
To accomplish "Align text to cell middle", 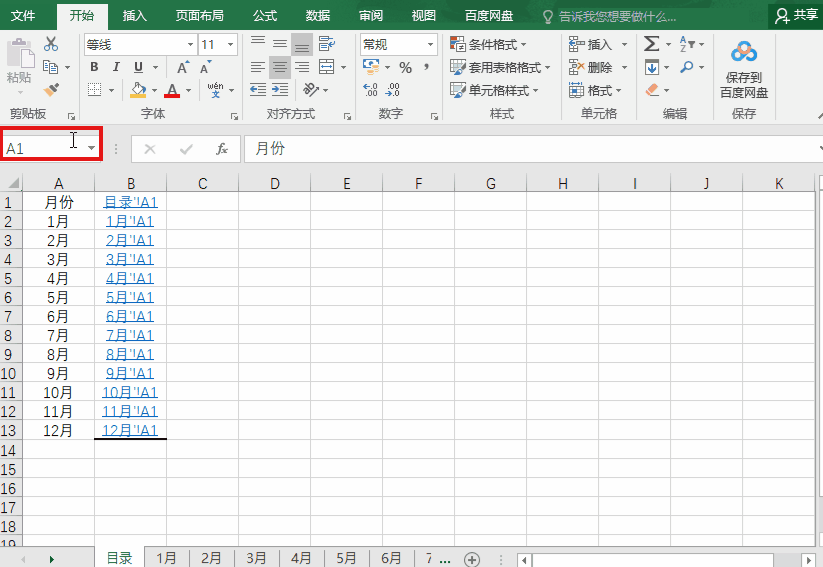I will pos(280,44).
